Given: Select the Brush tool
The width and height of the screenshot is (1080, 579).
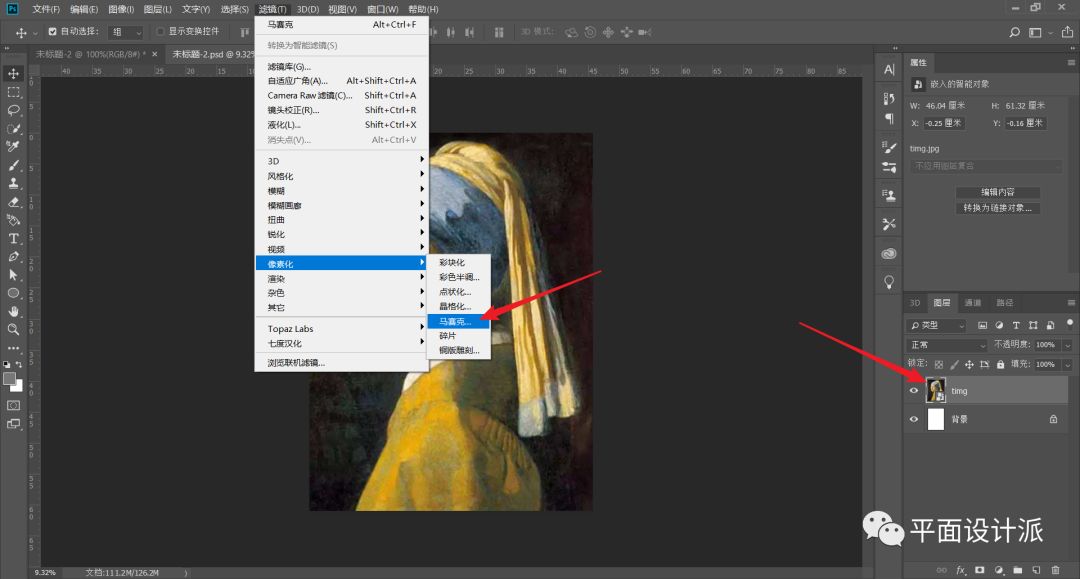Looking at the screenshot, I should [x=14, y=165].
